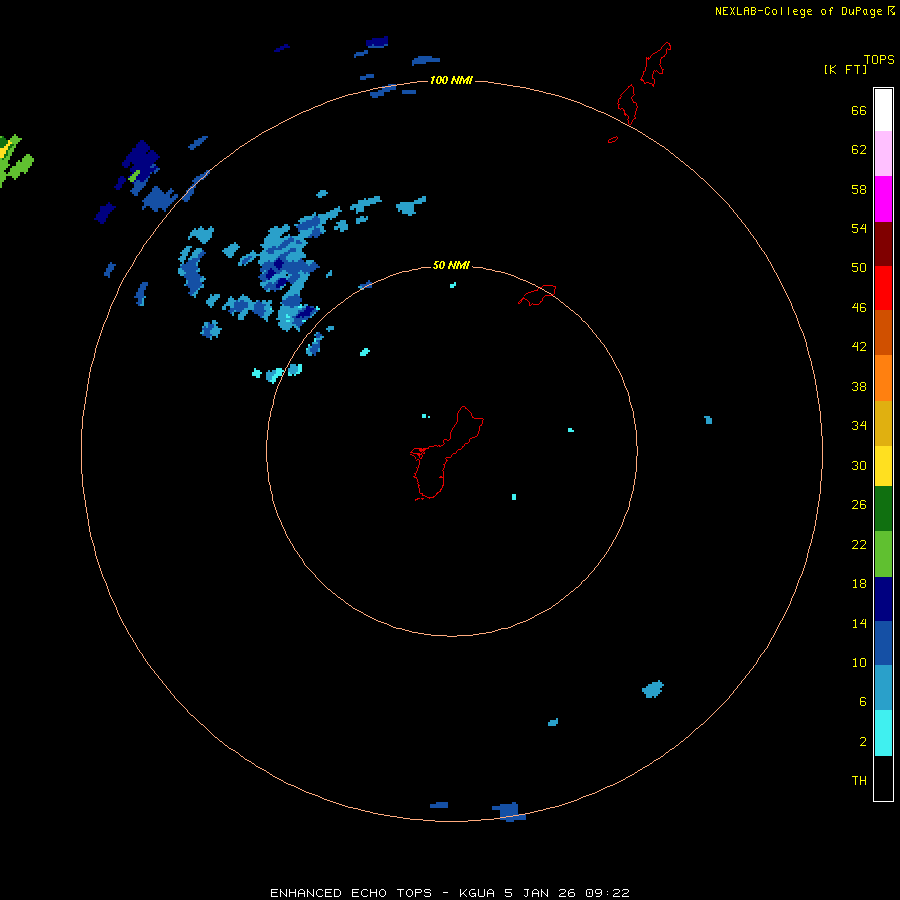Click the KGUA station identifier
This screenshot has width=900, height=900.
tap(478, 893)
